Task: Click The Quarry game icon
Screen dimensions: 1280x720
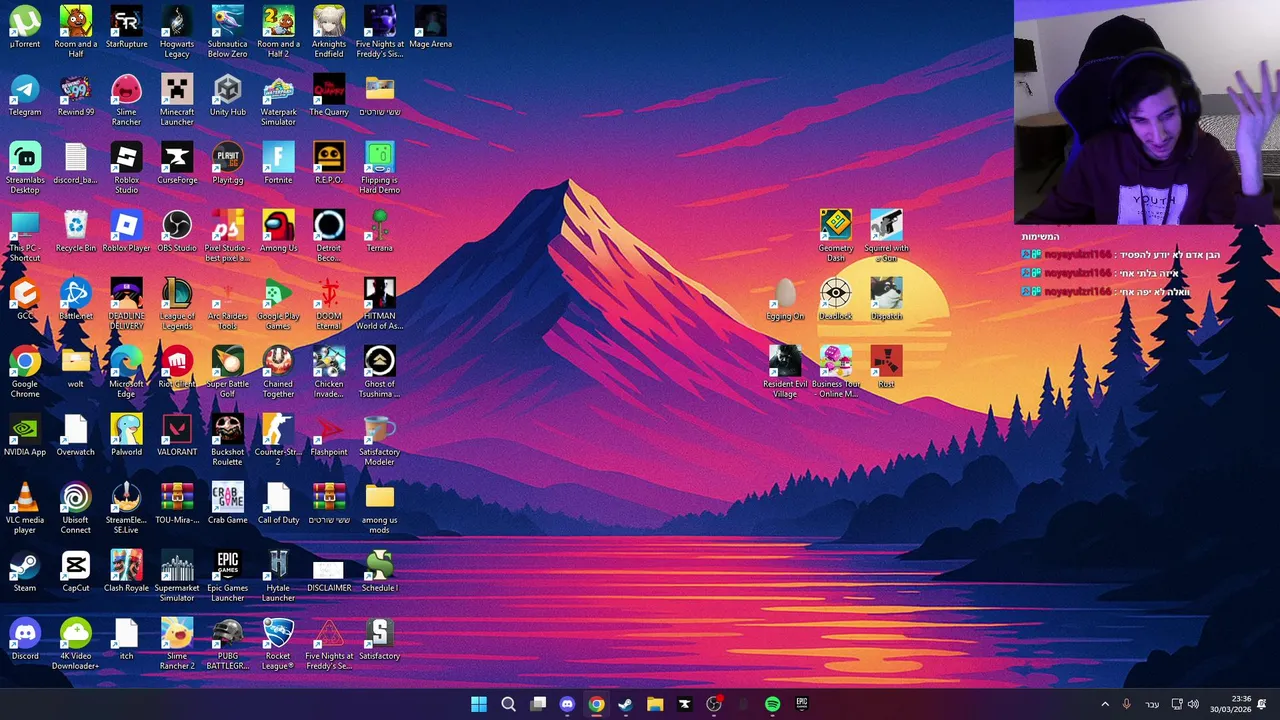Action: [329, 95]
